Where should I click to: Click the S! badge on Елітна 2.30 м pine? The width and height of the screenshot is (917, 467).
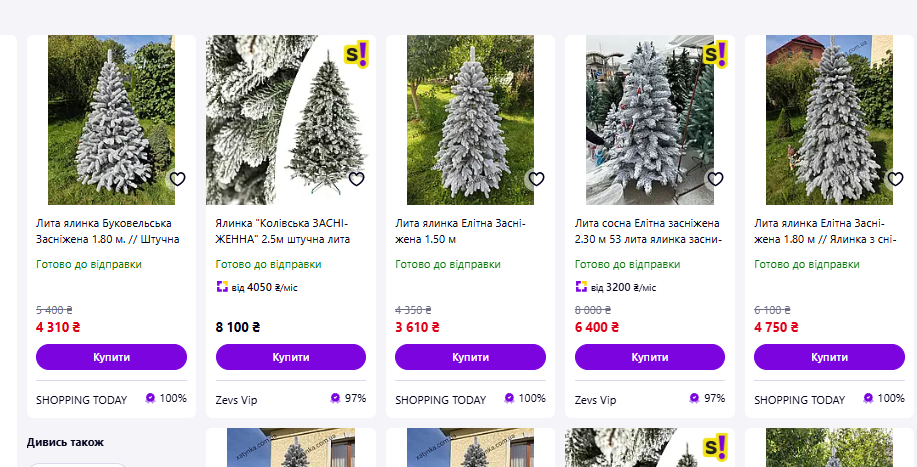(x=715, y=54)
